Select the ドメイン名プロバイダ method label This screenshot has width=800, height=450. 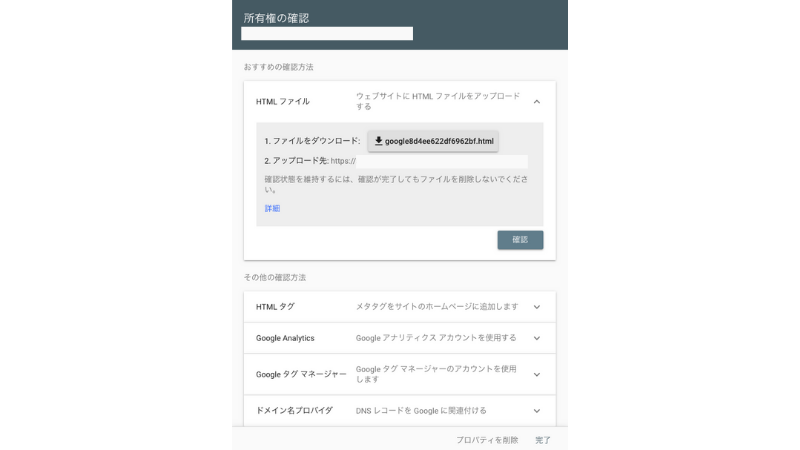294,411
